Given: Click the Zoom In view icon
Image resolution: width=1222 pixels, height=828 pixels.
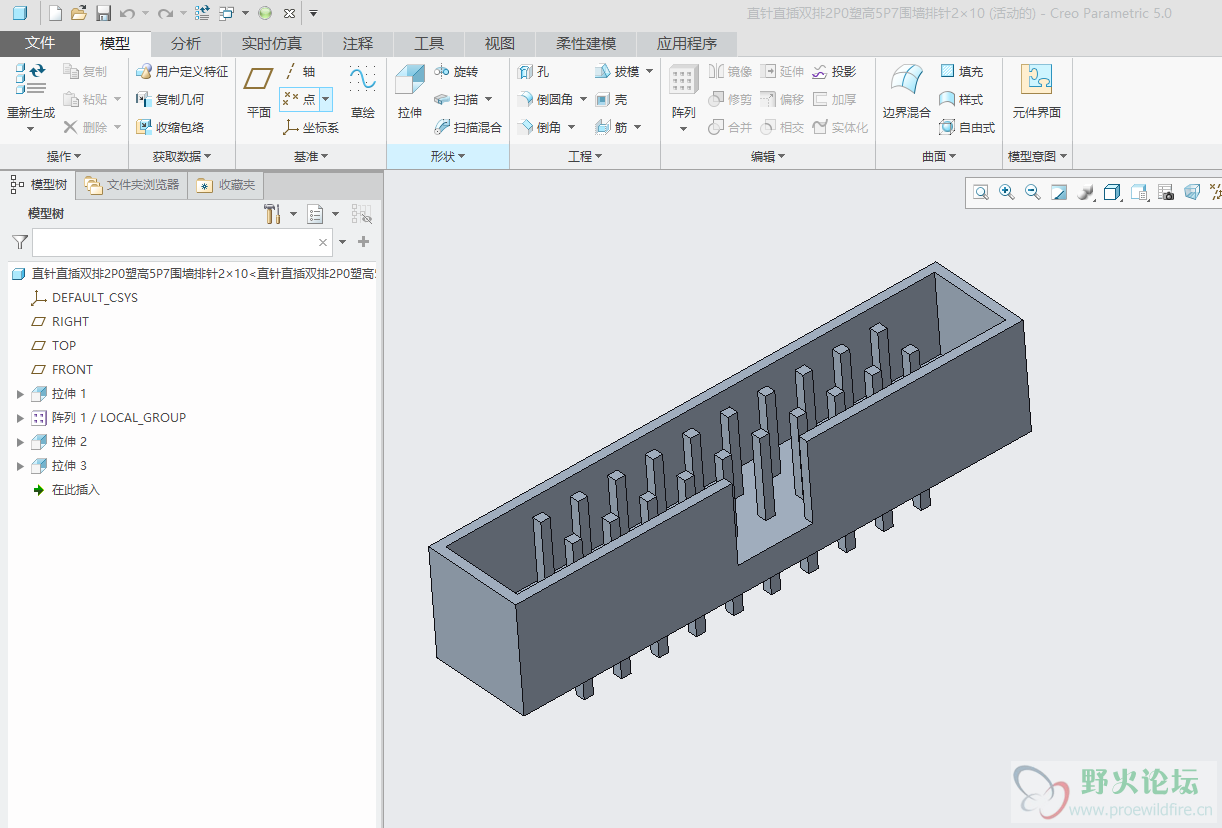Looking at the screenshot, I should pos(1007,193).
